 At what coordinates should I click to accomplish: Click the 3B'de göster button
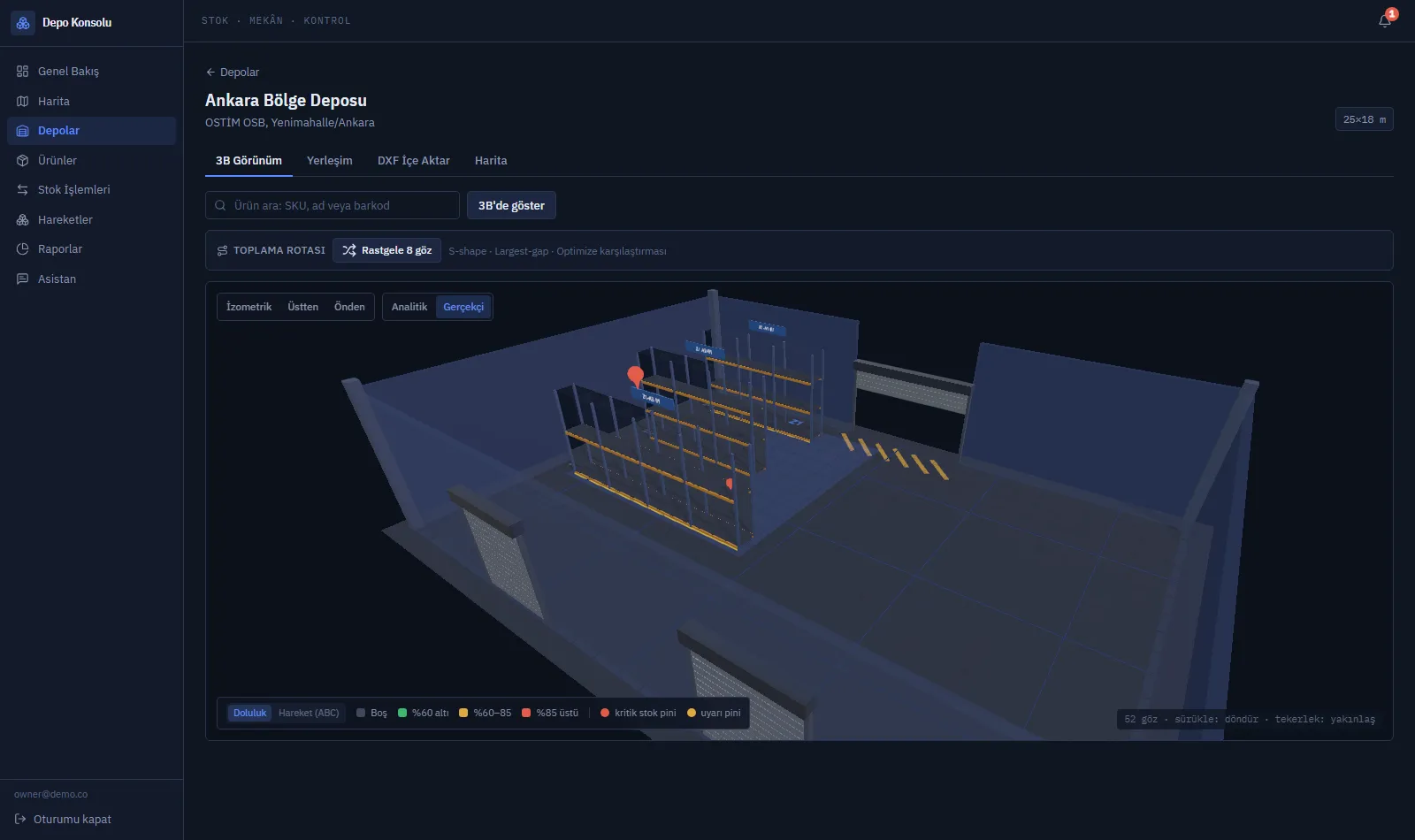pos(511,205)
